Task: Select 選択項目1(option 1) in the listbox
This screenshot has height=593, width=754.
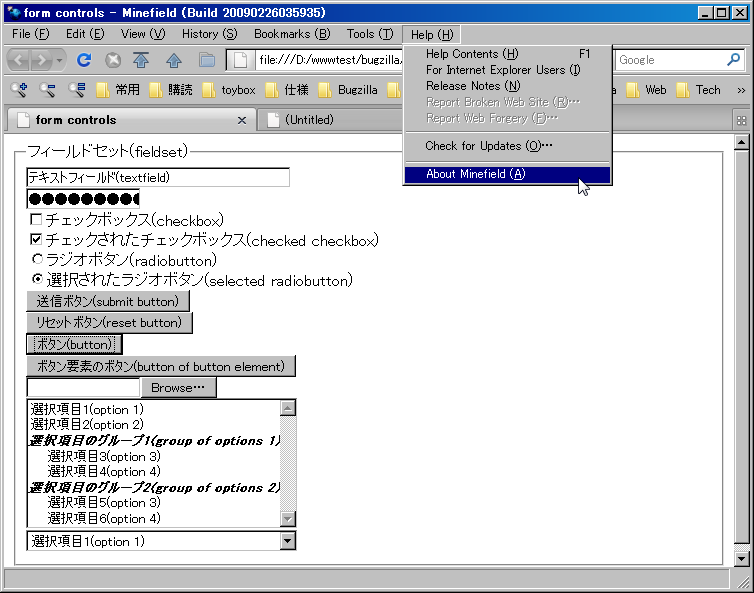Action: tap(154, 409)
